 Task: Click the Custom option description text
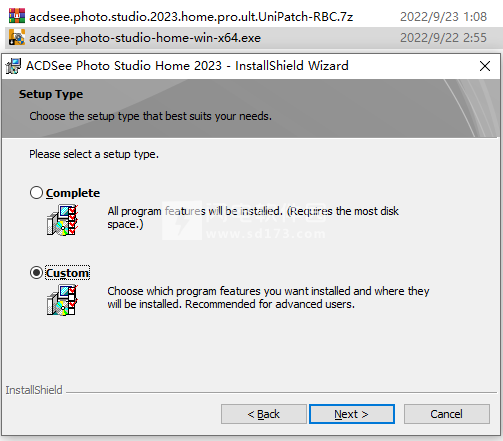[x=268, y=297]
